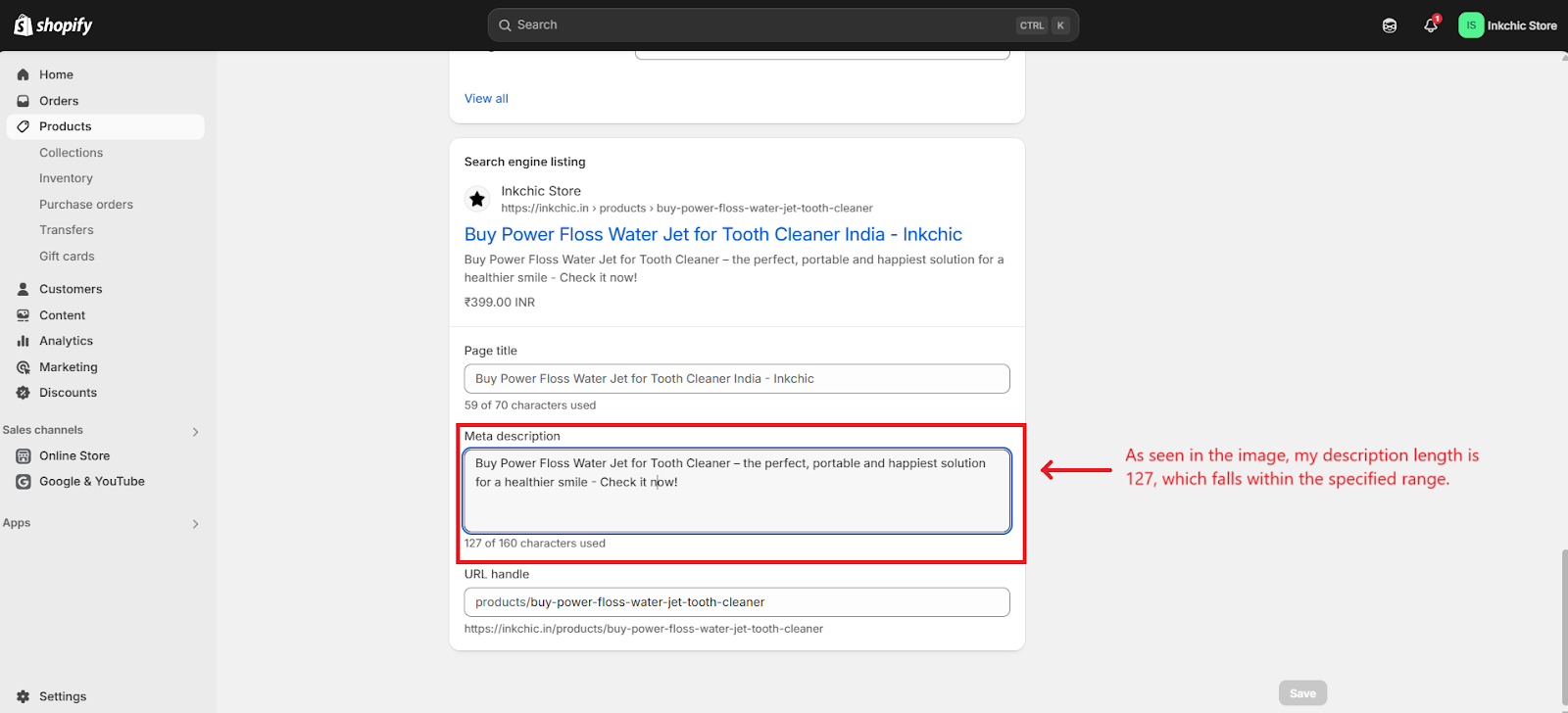Click the Shopify logo
1568x713 pixels.
click(53, 24)
